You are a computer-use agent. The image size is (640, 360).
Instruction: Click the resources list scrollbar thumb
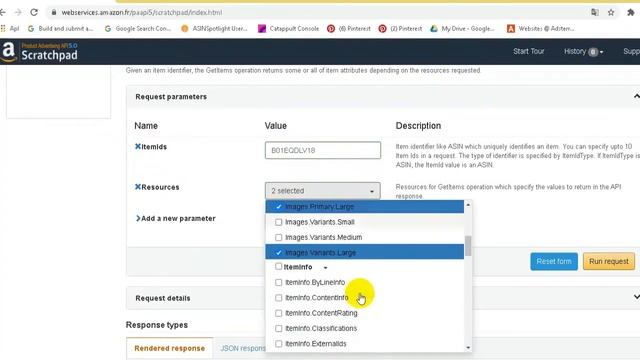(468, 246)
